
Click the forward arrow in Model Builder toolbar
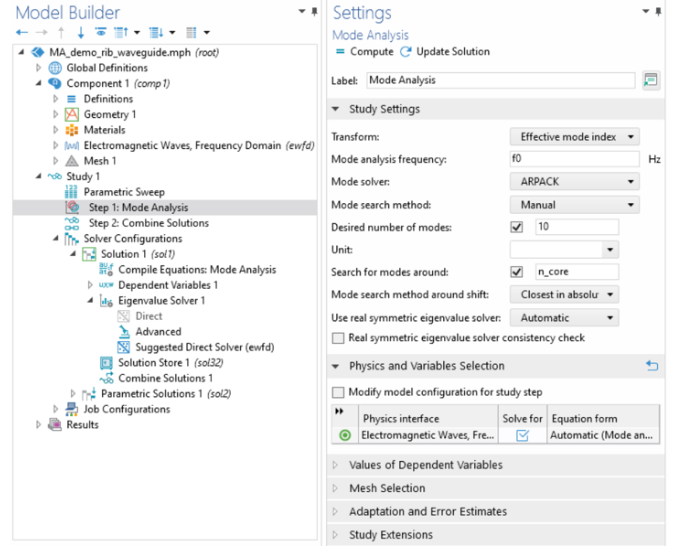pyautogui.click(x=41, y=32)
